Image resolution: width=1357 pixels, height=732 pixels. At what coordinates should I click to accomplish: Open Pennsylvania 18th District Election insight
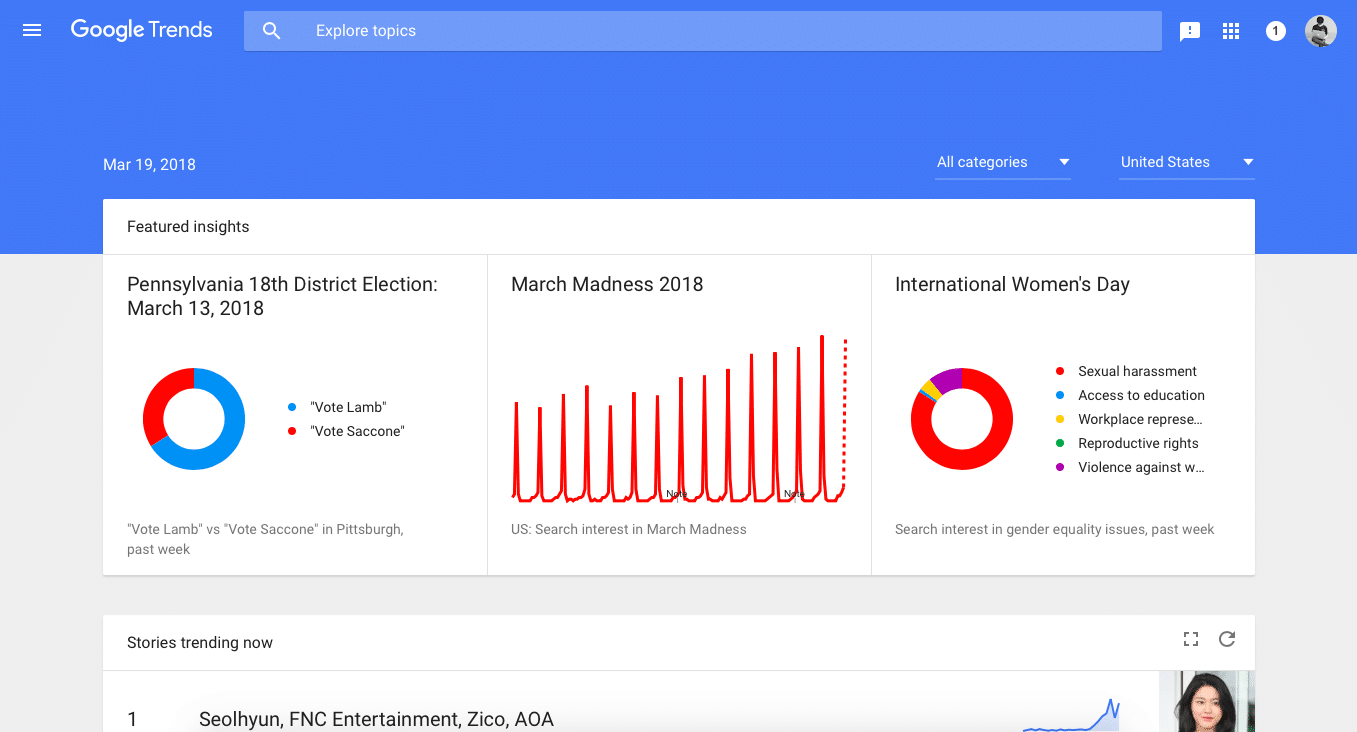coord(282,296)
